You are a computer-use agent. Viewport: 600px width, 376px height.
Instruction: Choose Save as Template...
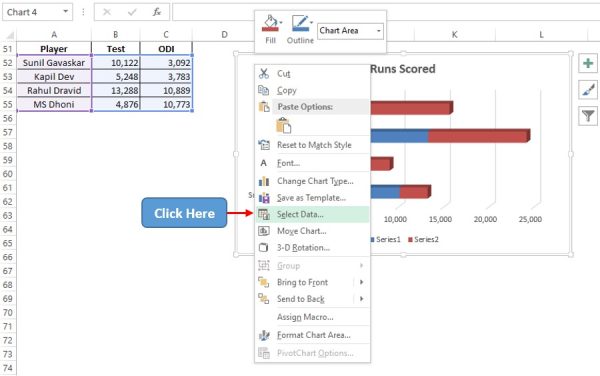[x=313, y=198]
